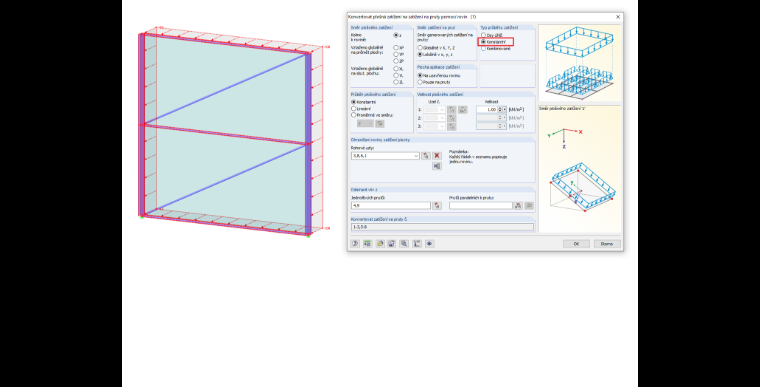Click the load saved data folder icon
The width and height of the screenshot is (760, 387).
pyautogui.click(x=380, y=243)
